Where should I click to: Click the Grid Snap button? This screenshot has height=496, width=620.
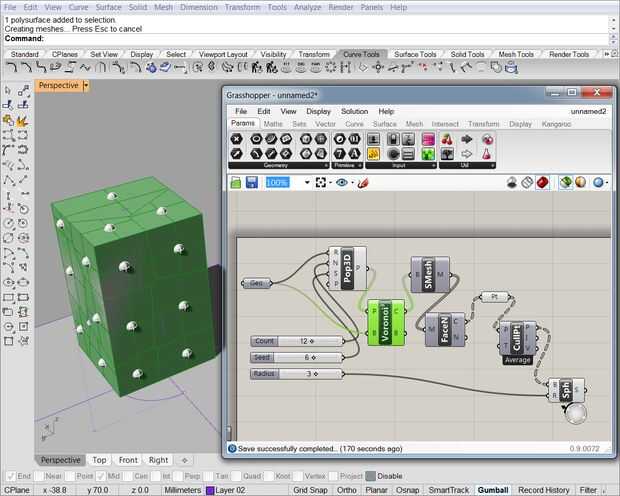pos(310,490)
